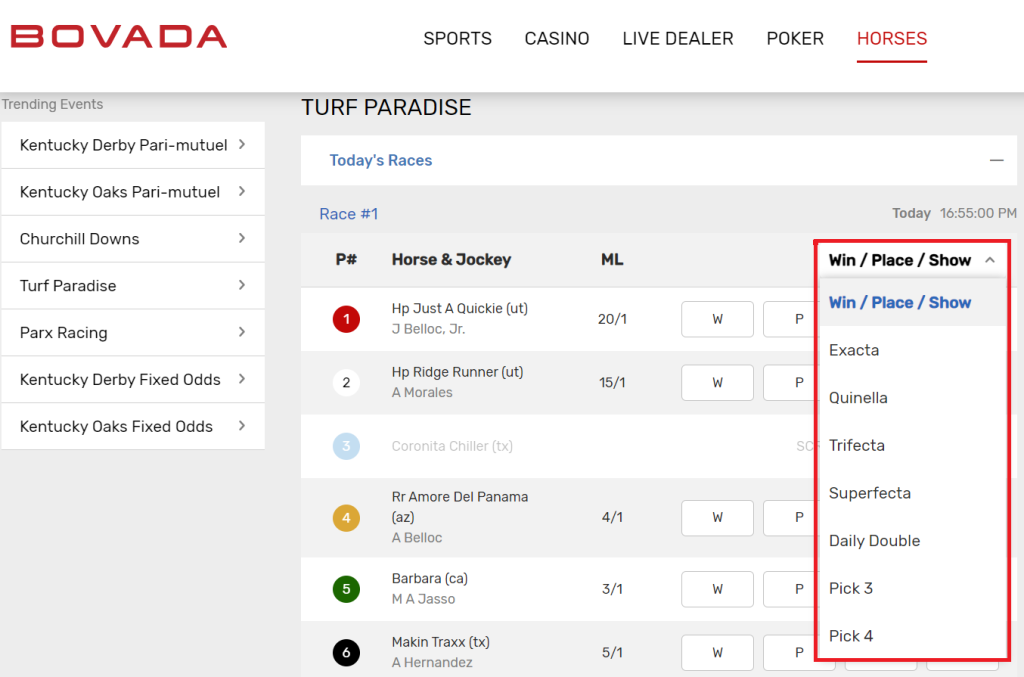This screenshot has height=677, width=1024.
Task: Choose Quinella bet type
Action: [912, 398]
